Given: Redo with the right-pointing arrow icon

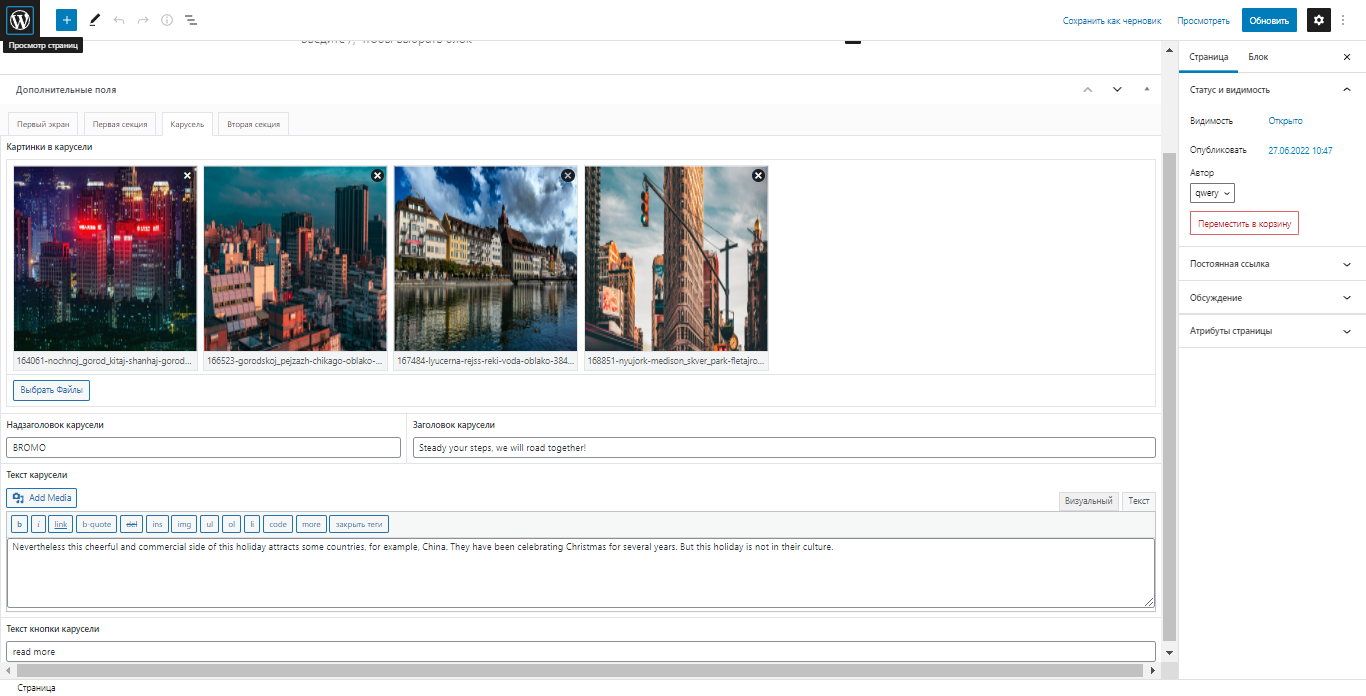Looking at the screenshot, I should pyautogui.click(x=143, y=19).
